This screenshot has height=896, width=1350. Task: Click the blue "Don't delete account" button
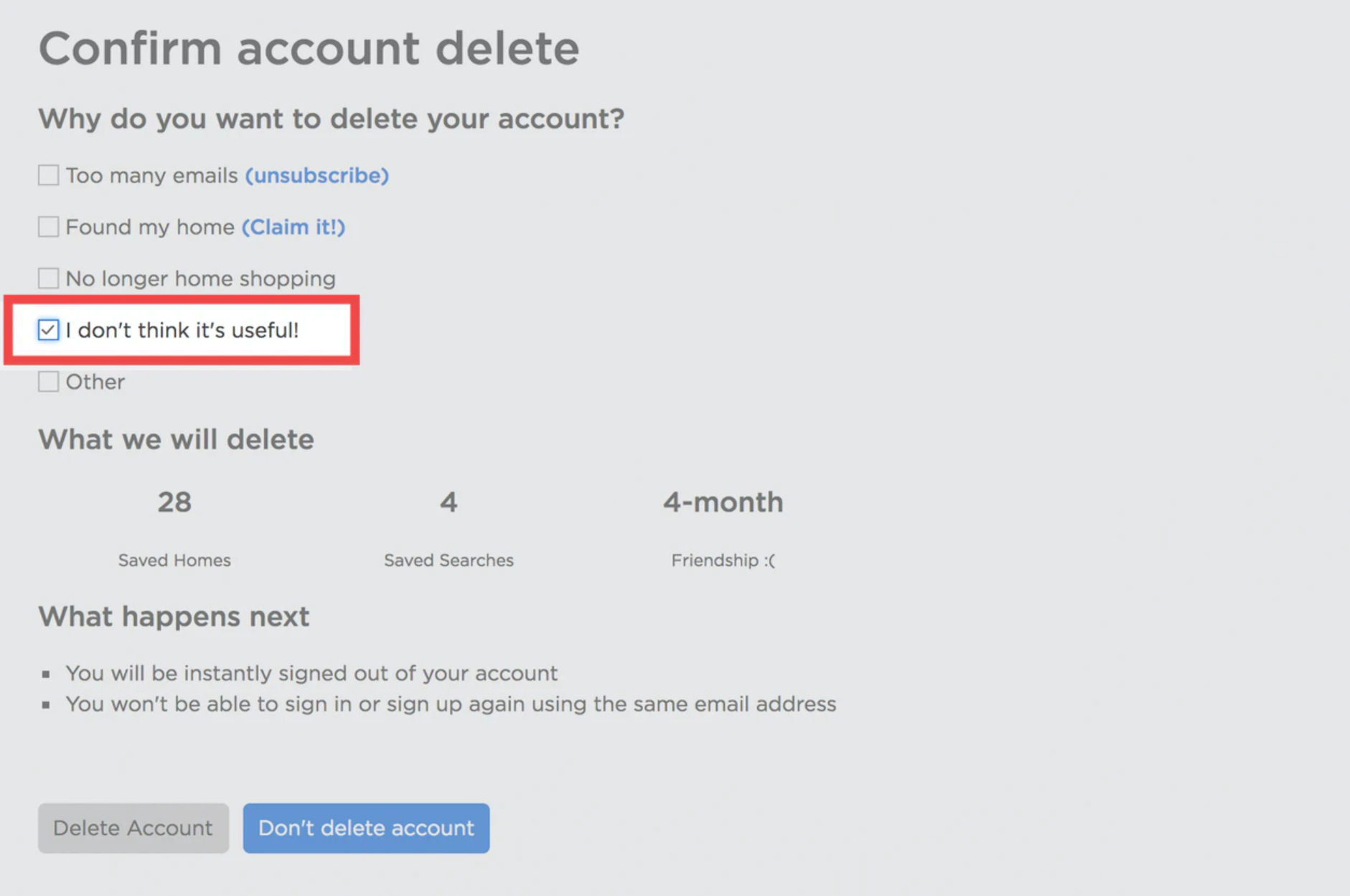pyautogui.click(x=366, y=828)
